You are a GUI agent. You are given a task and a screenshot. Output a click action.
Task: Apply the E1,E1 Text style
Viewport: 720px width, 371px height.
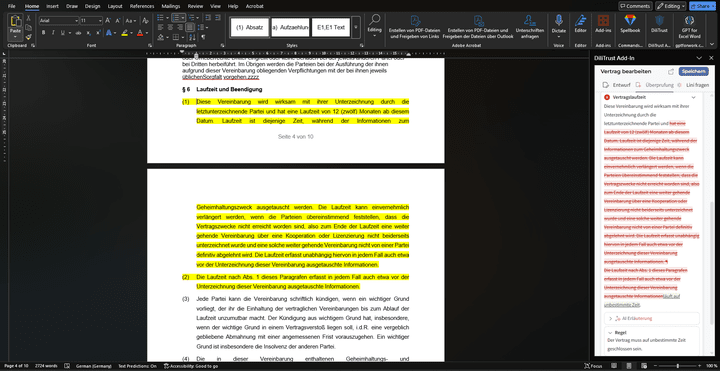point(331,28)
